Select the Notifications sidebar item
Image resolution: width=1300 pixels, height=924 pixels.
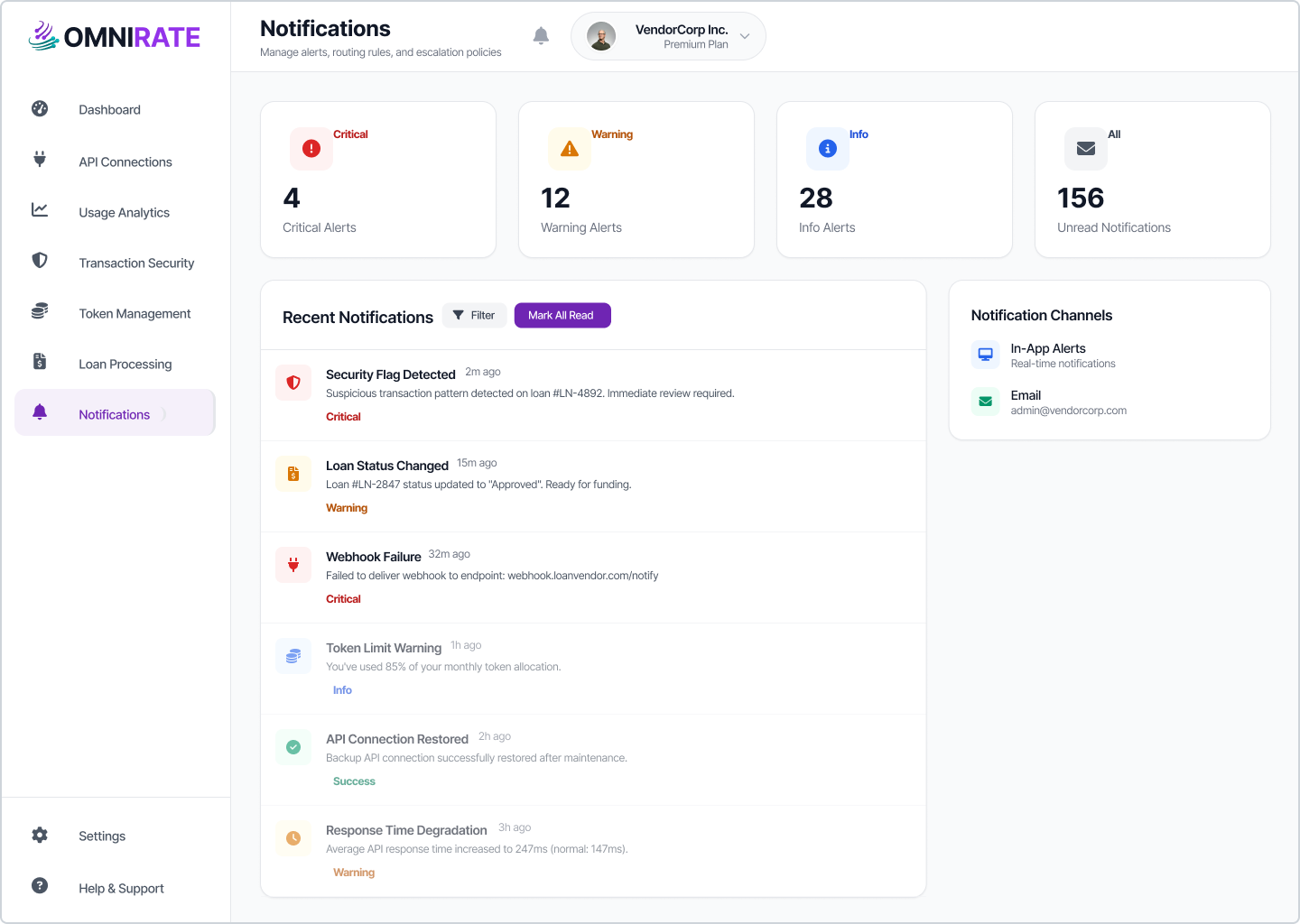(115, 412)
